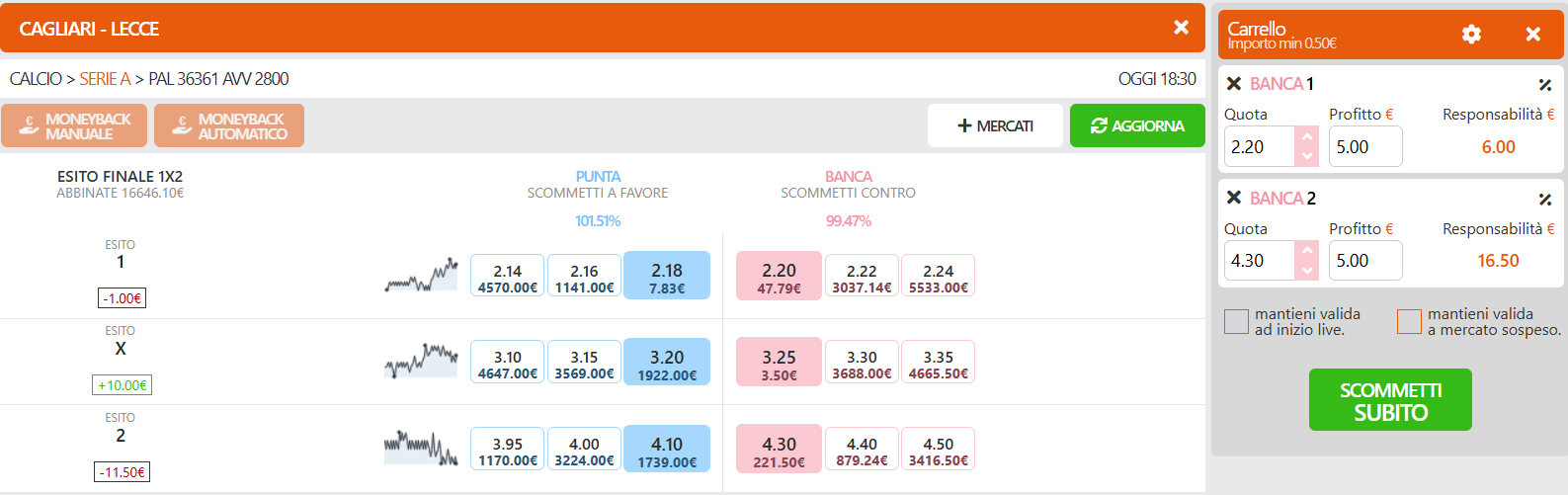Open price chart for Esito 2
Viewport: 1568px width, 495px height.
(421, 448)
